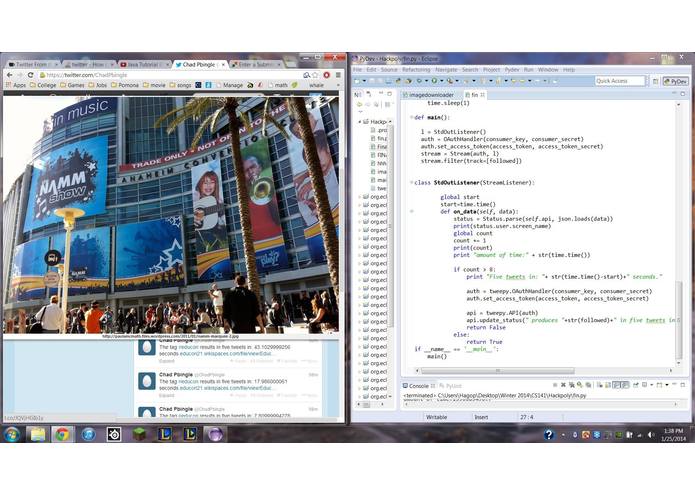Click the volume speaker tray icon
Image resolution: width=695 pixels, height=494 pixels.
tap(651, 435)
